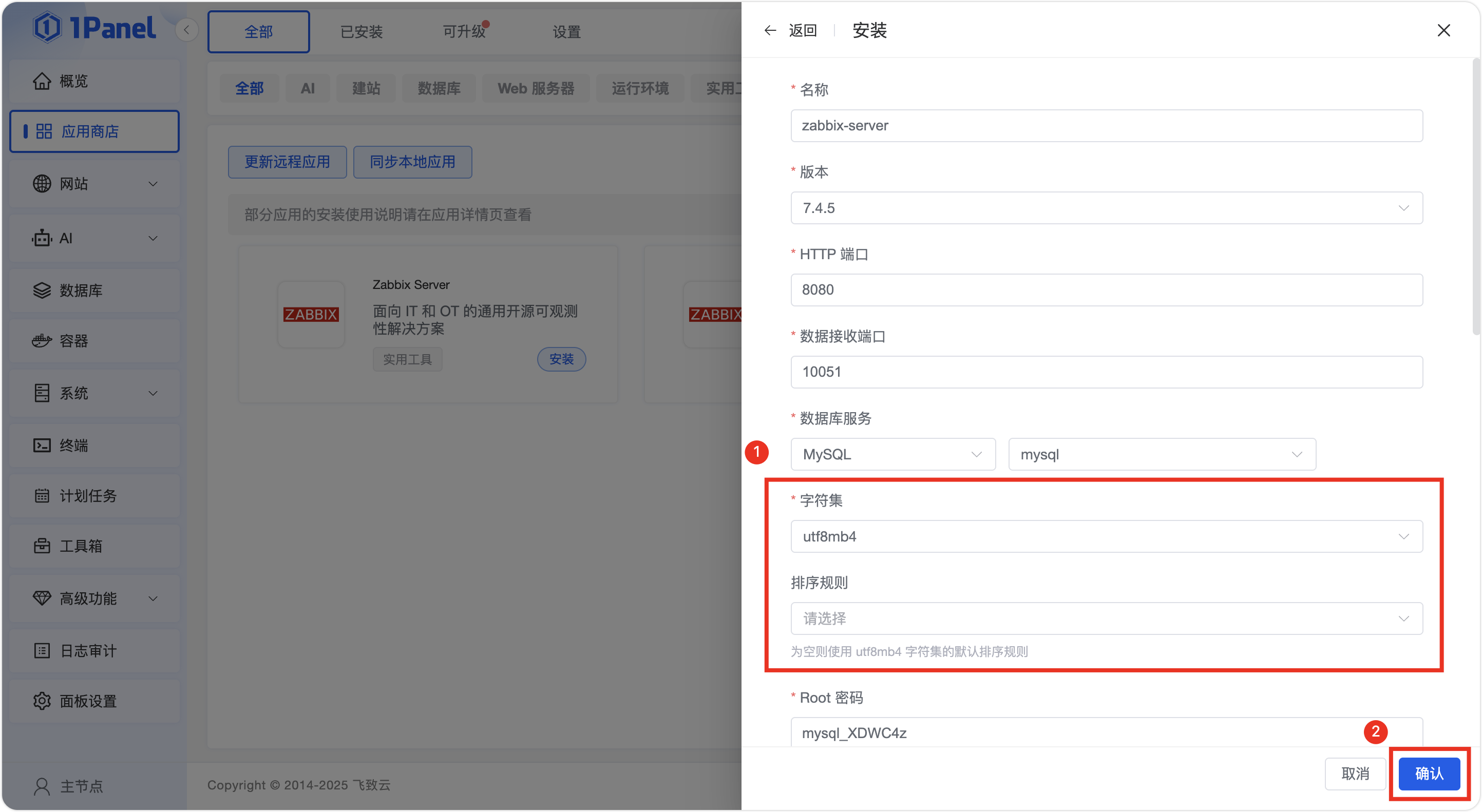This screenshot has width=1482, height=812.
Task: Click the database stack icon in sidebar
Action: pos(42,291)
